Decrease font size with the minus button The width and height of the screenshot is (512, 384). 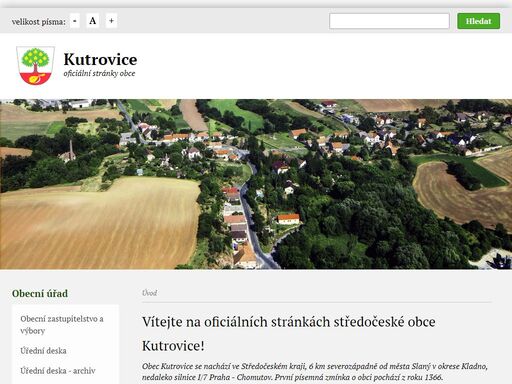pyautogui.click(x=75, y=21)
